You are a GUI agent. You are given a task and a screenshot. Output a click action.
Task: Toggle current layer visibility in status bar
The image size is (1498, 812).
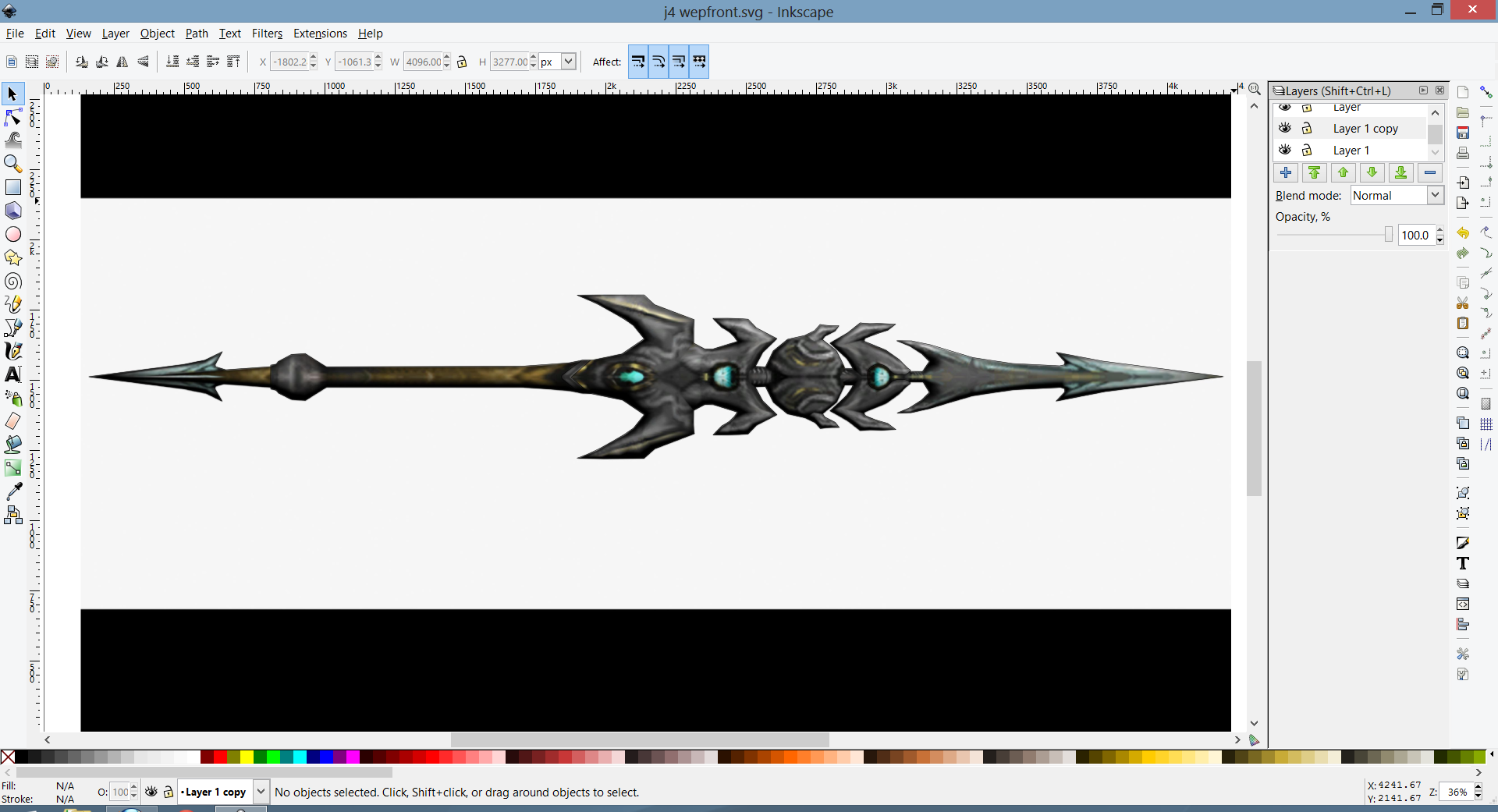coord(151,792)
